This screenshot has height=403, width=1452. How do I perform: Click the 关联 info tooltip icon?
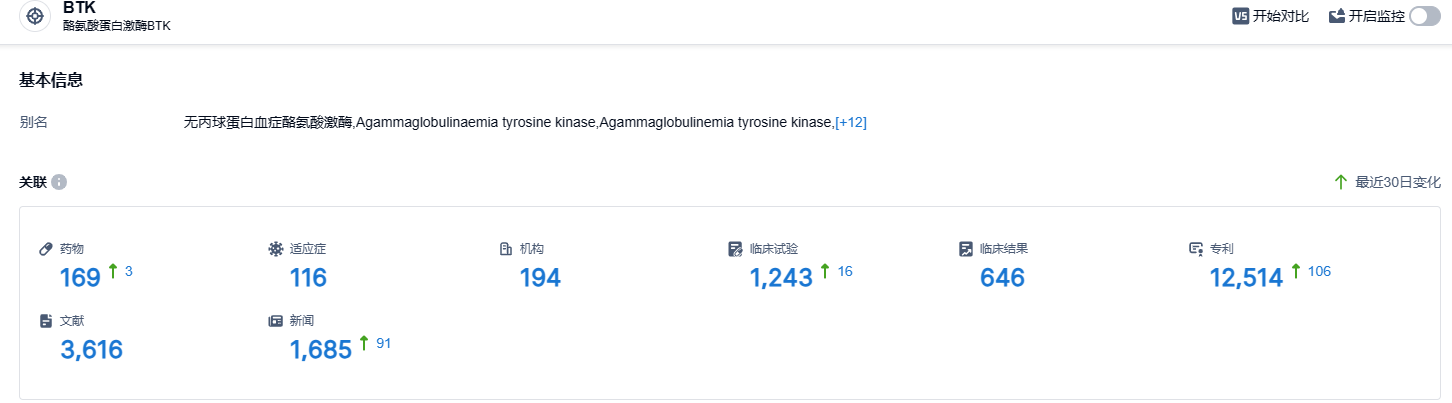click(x=59, y=182)
